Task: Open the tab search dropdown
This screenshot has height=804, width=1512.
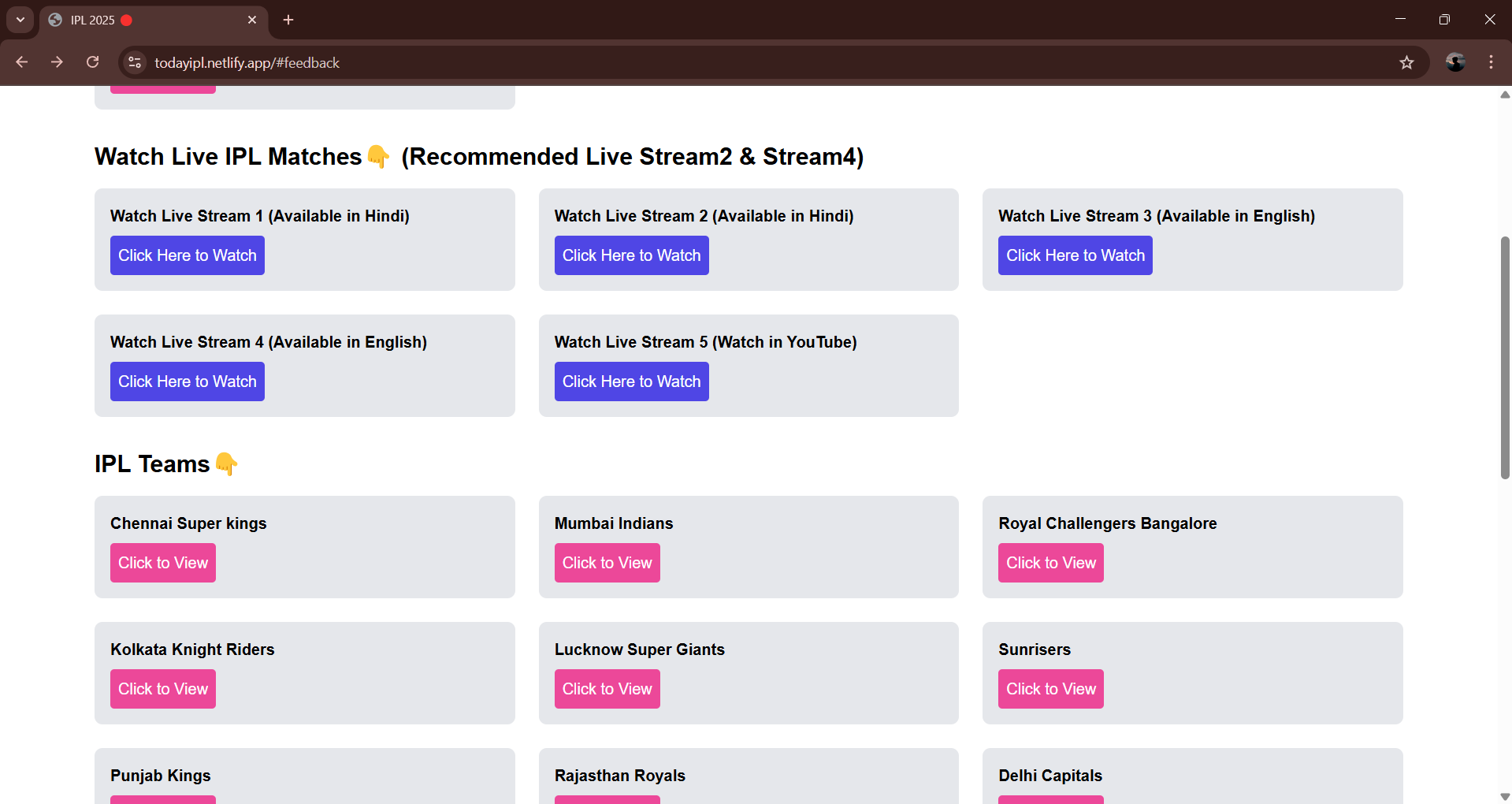Action: (x=20, y=20)
